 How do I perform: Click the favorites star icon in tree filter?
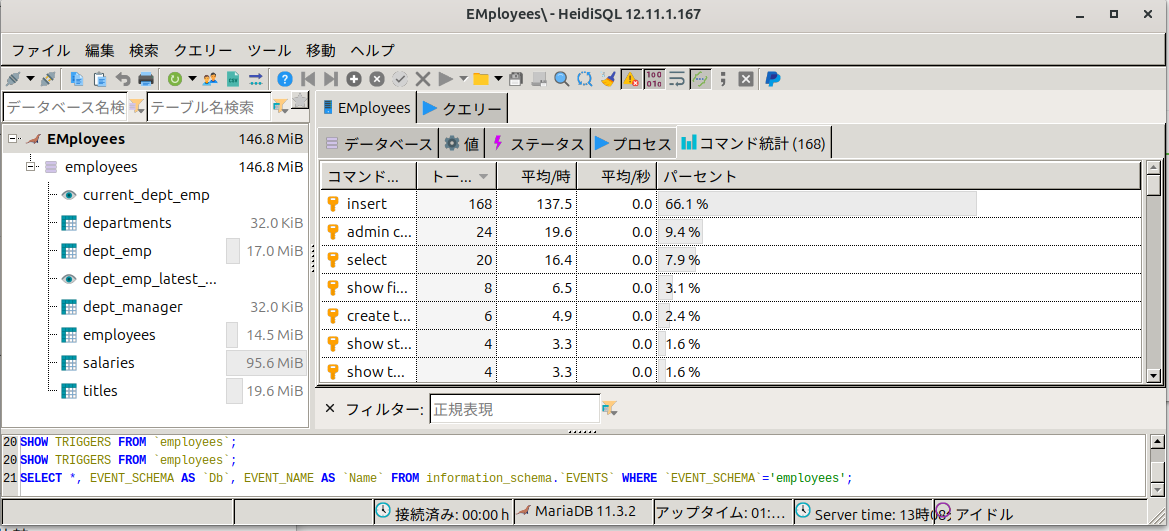pos(300,101)
